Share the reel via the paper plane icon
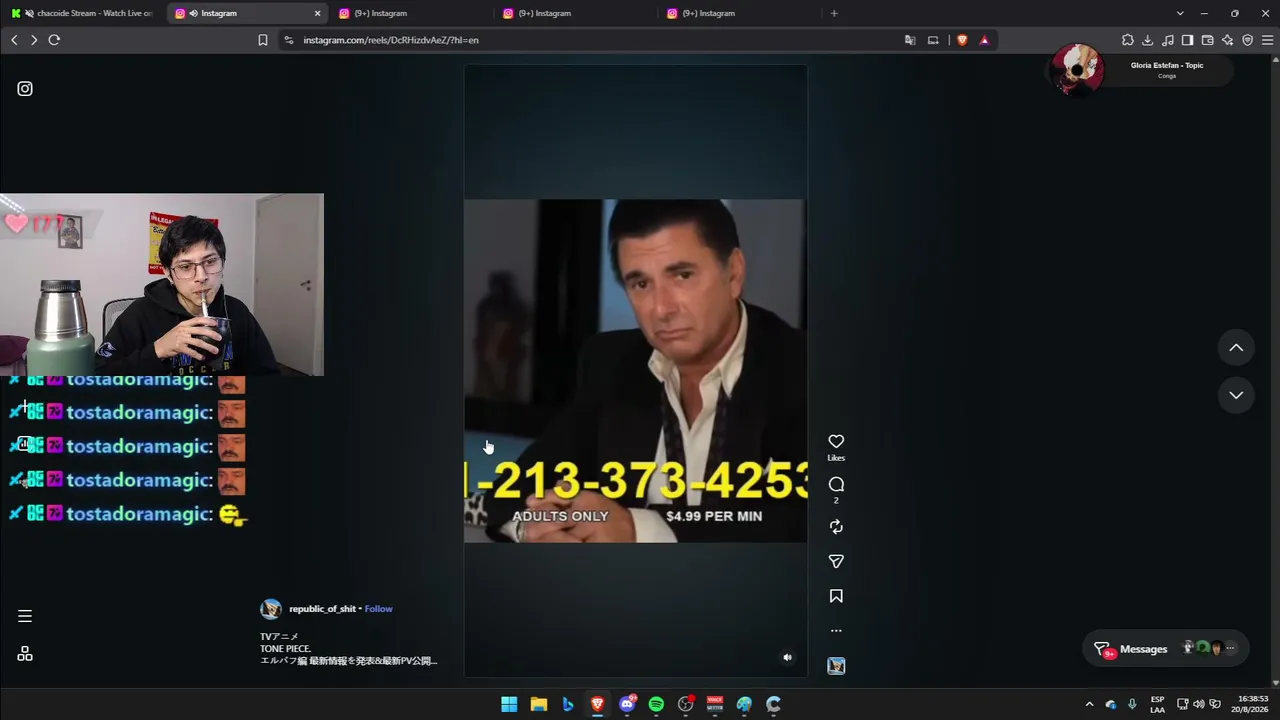The image size is (1280, 720). click(x=836, y=562)
